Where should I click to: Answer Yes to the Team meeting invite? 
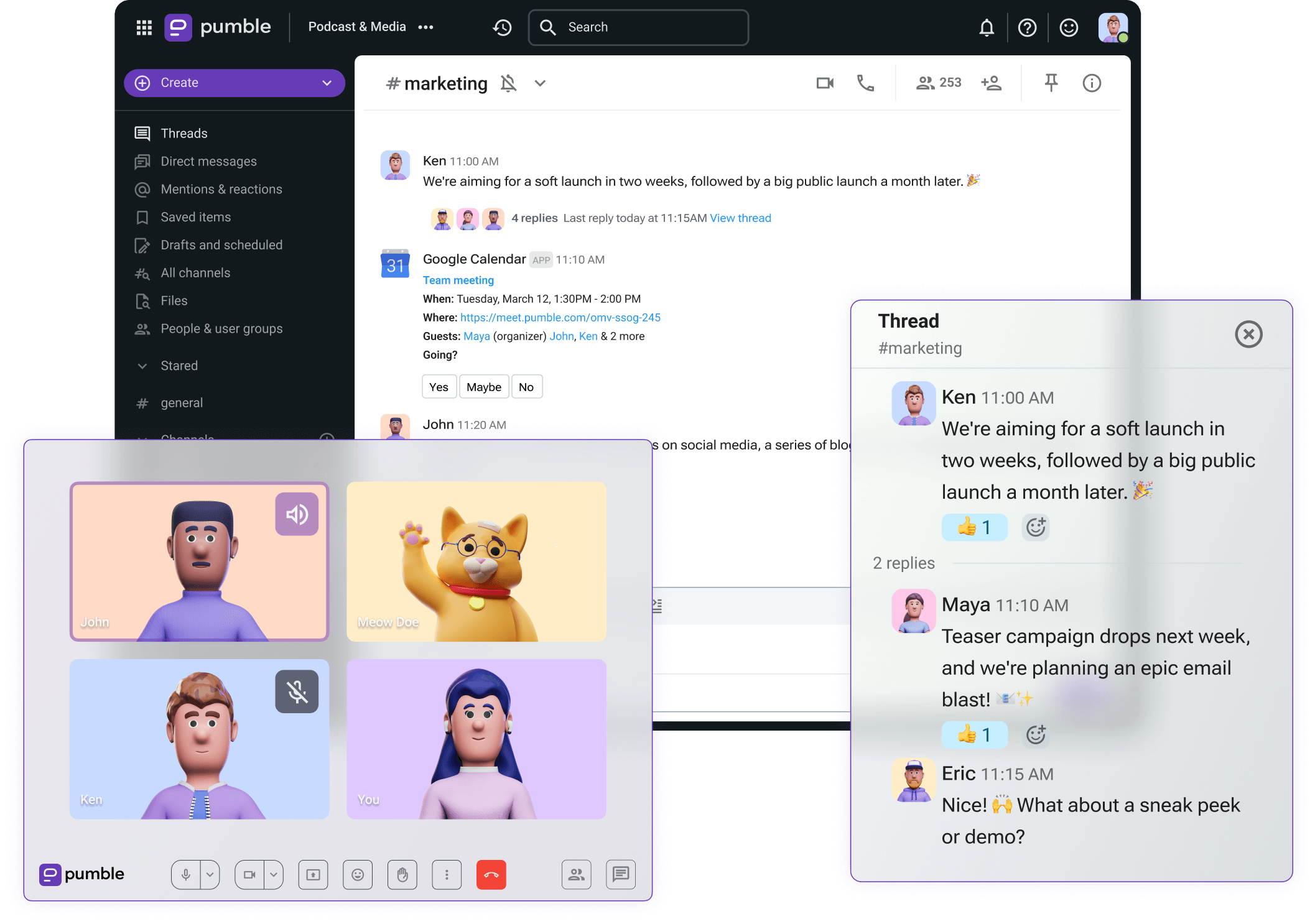click(x=439, y=387)
